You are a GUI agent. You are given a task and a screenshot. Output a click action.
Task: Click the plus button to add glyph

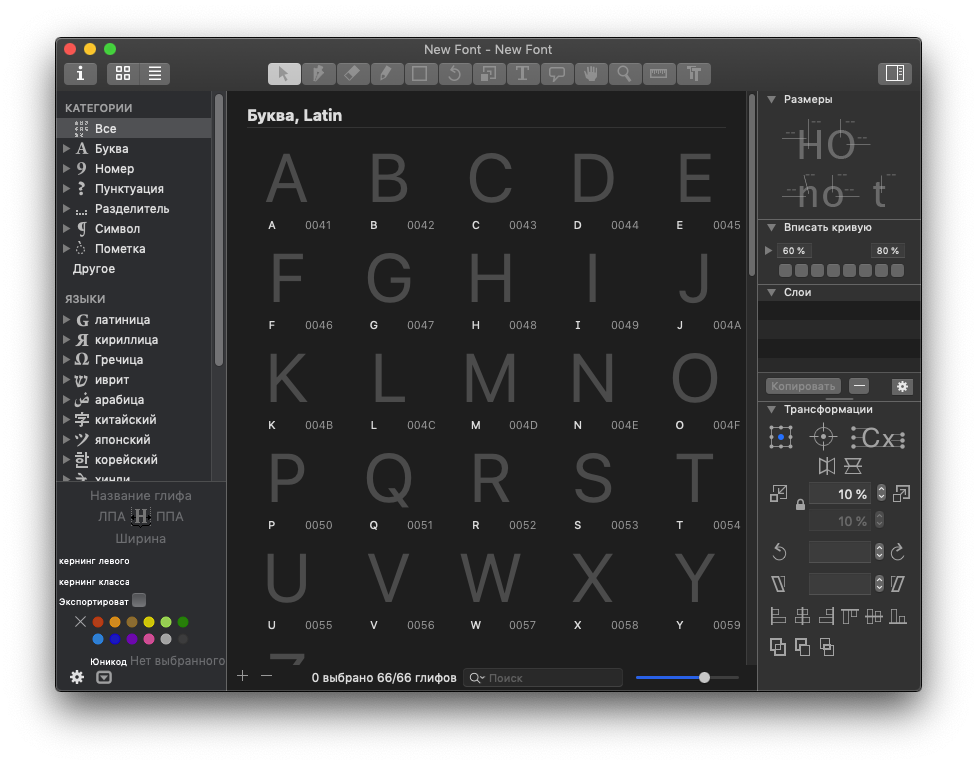(x=242, y=677)
